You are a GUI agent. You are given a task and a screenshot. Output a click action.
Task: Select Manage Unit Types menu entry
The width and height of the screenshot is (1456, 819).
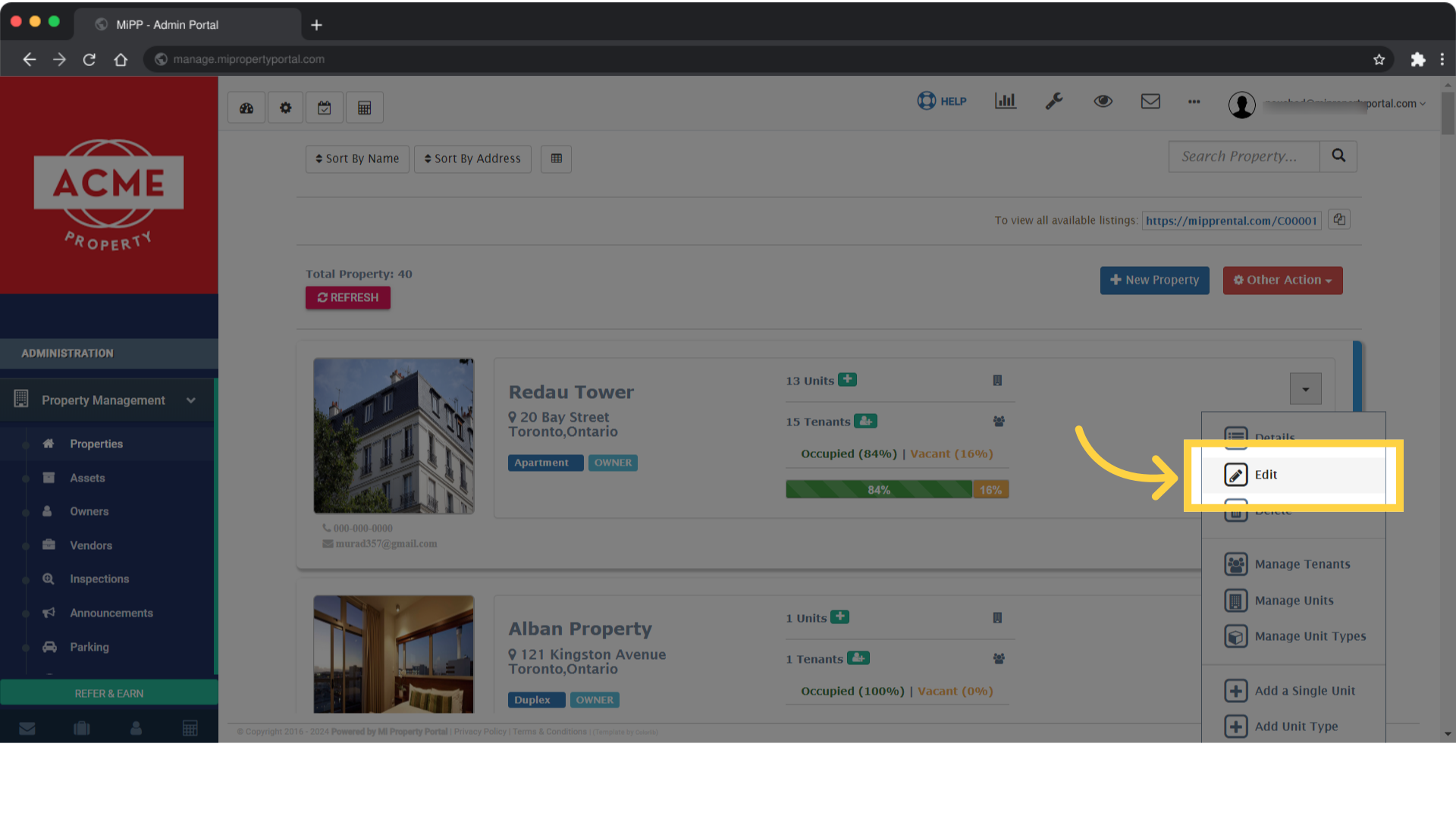point(1294,636)
